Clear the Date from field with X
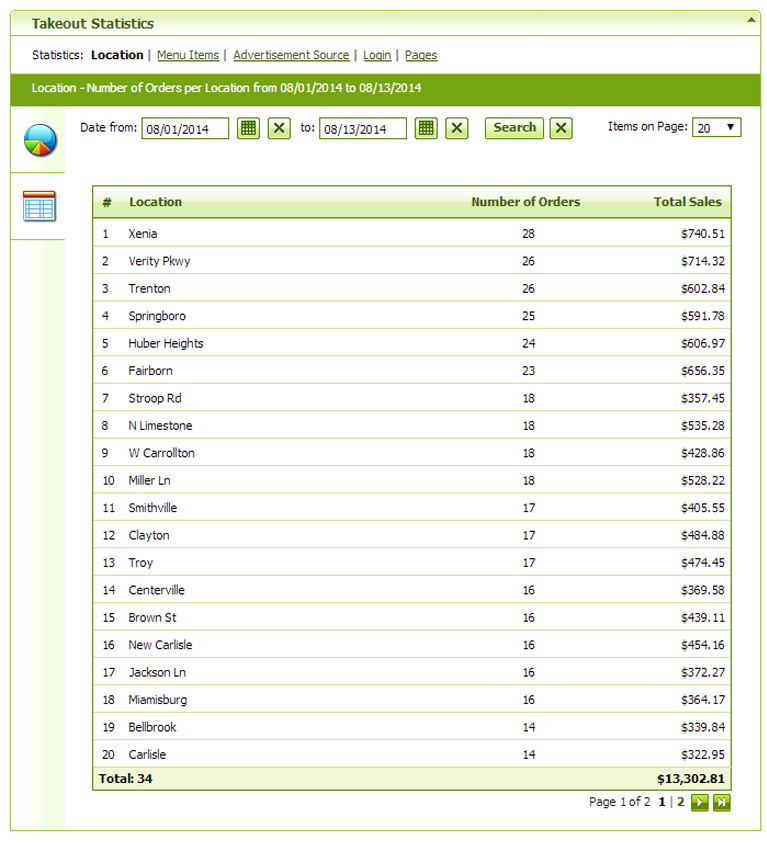The image size is (767, 843). click(x=279, y=128)
